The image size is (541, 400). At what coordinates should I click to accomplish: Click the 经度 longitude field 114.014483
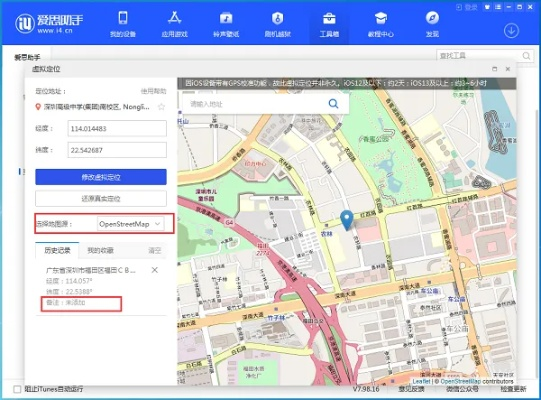(117, 129)
